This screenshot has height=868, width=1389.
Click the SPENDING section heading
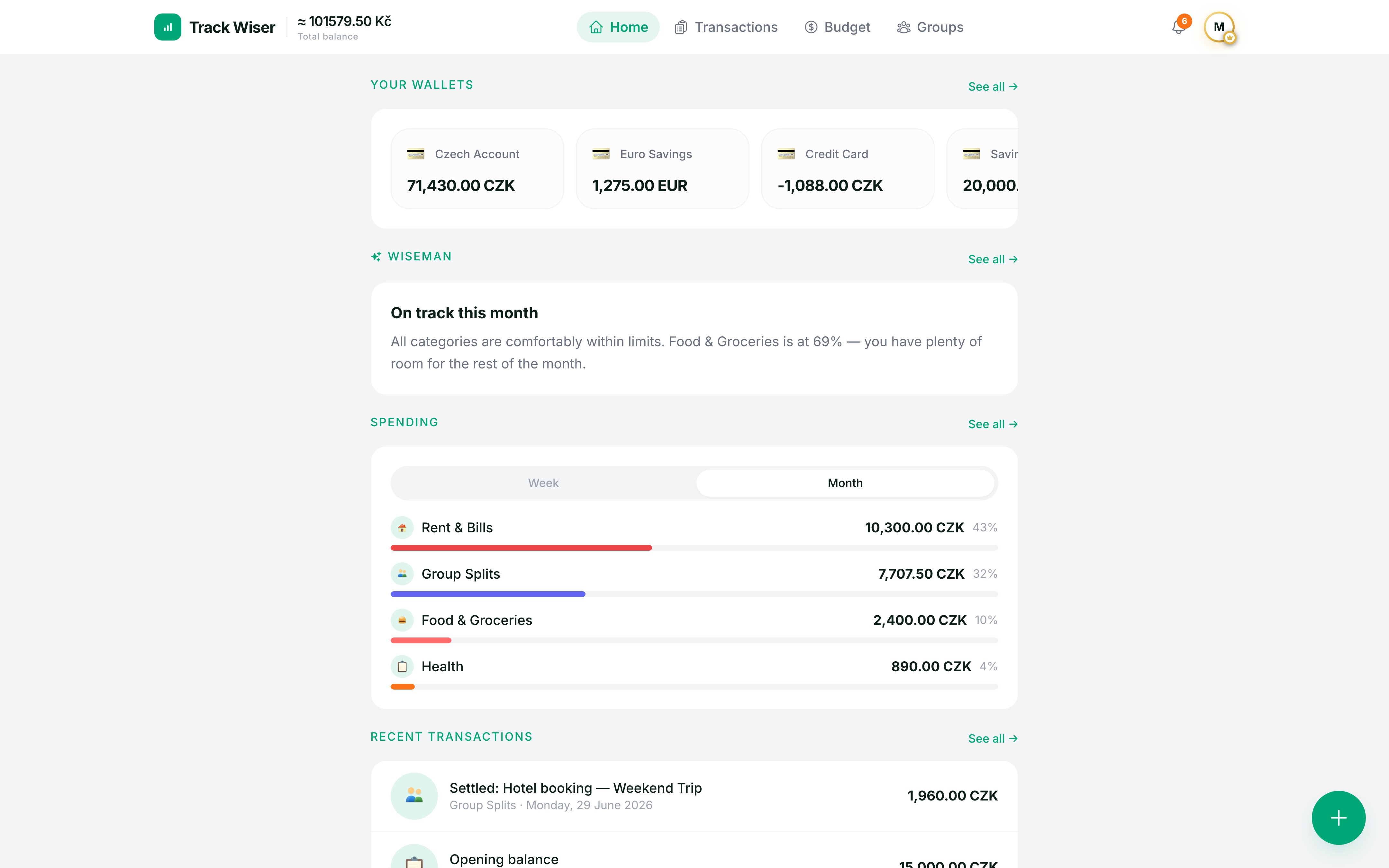[405, 422]
